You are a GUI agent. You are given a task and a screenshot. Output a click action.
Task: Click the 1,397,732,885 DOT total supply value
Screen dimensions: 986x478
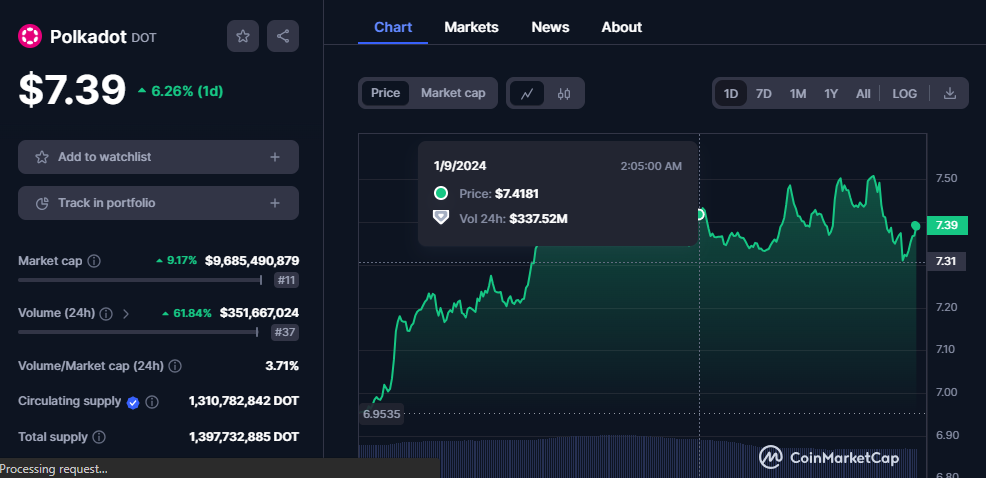(x=244, y=436)
